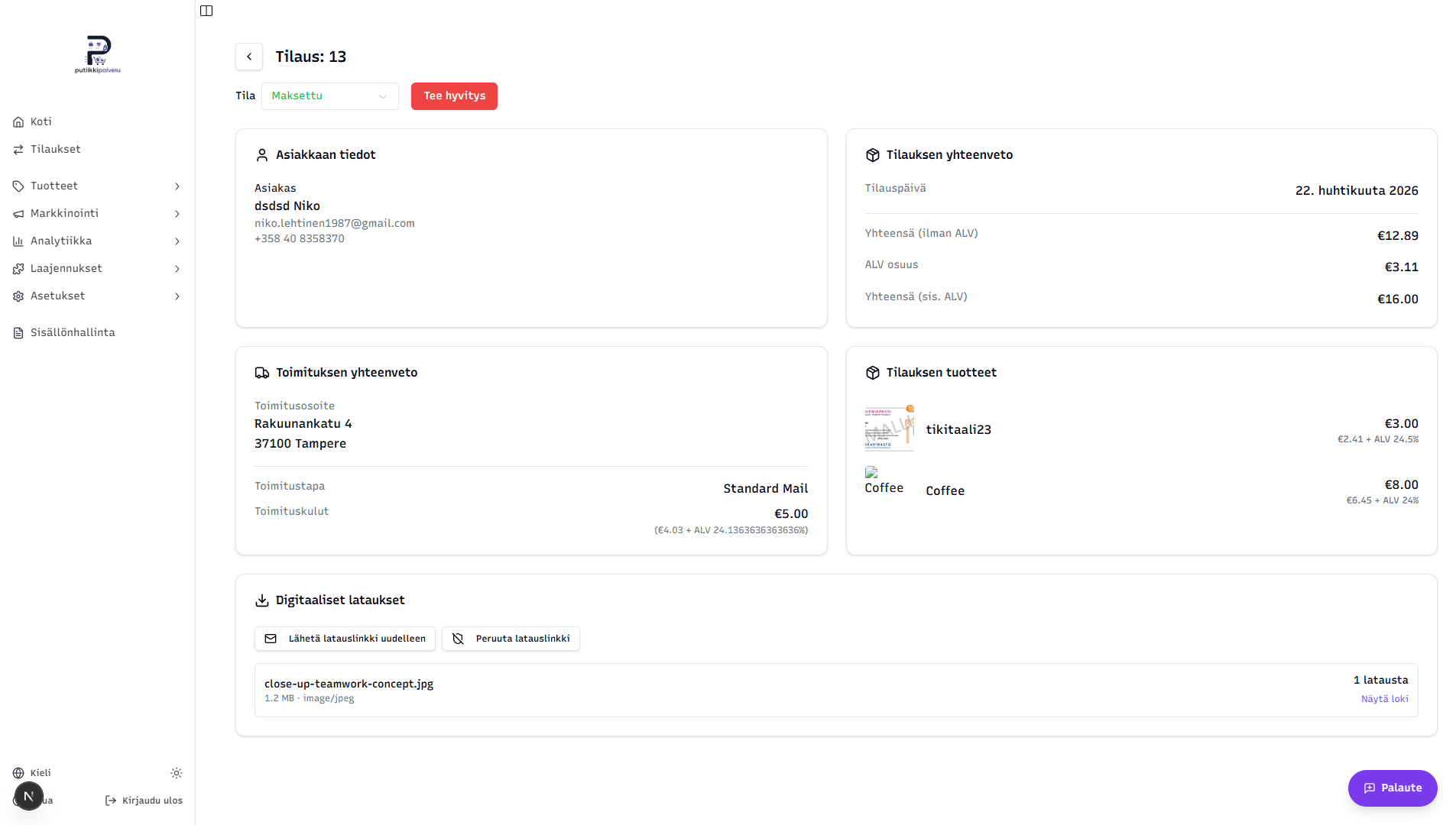Screen dimensions: 1456x825
Task: Open the Palaute feedback button
Action: [1393, 788]
